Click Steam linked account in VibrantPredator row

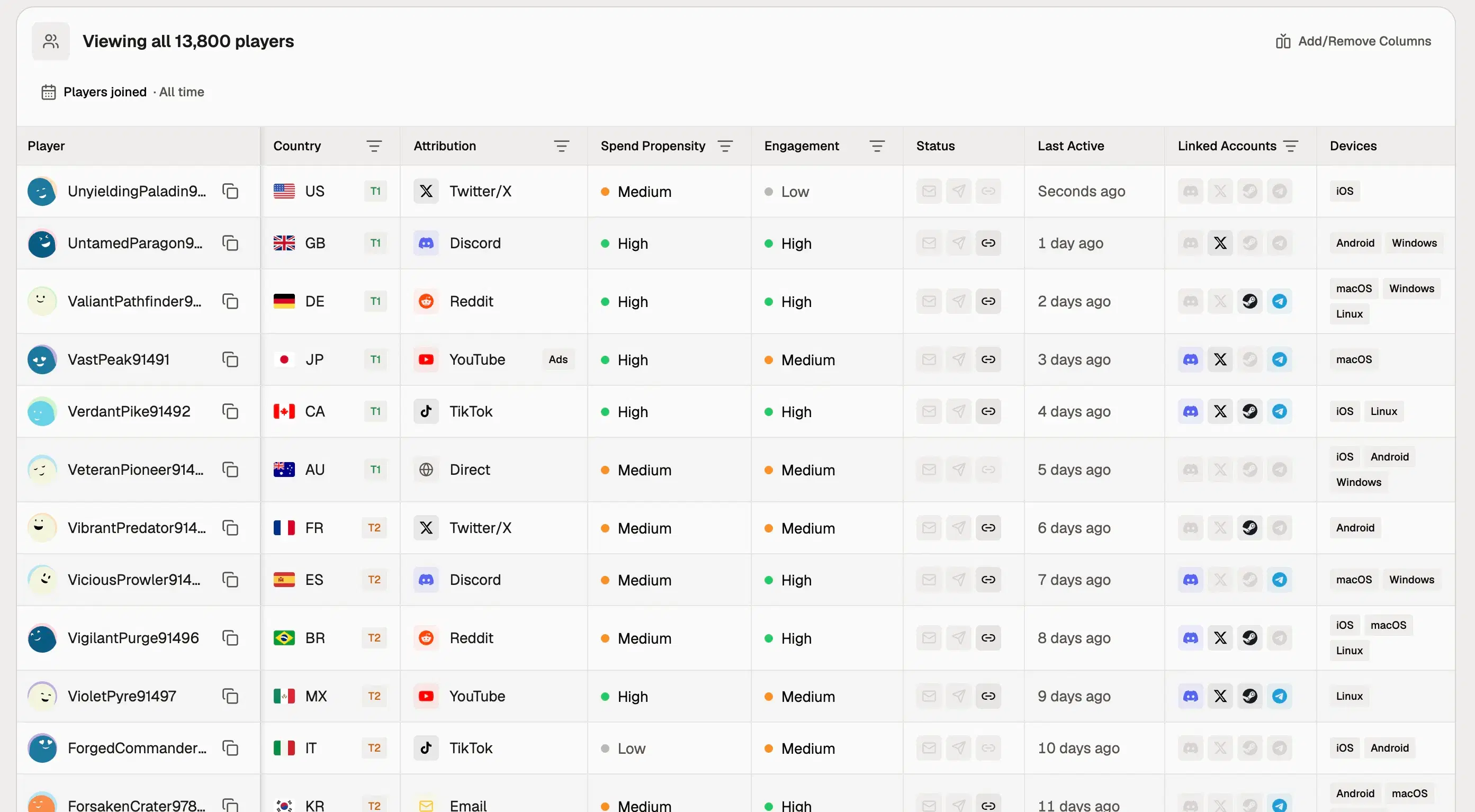pos(1250,528)
